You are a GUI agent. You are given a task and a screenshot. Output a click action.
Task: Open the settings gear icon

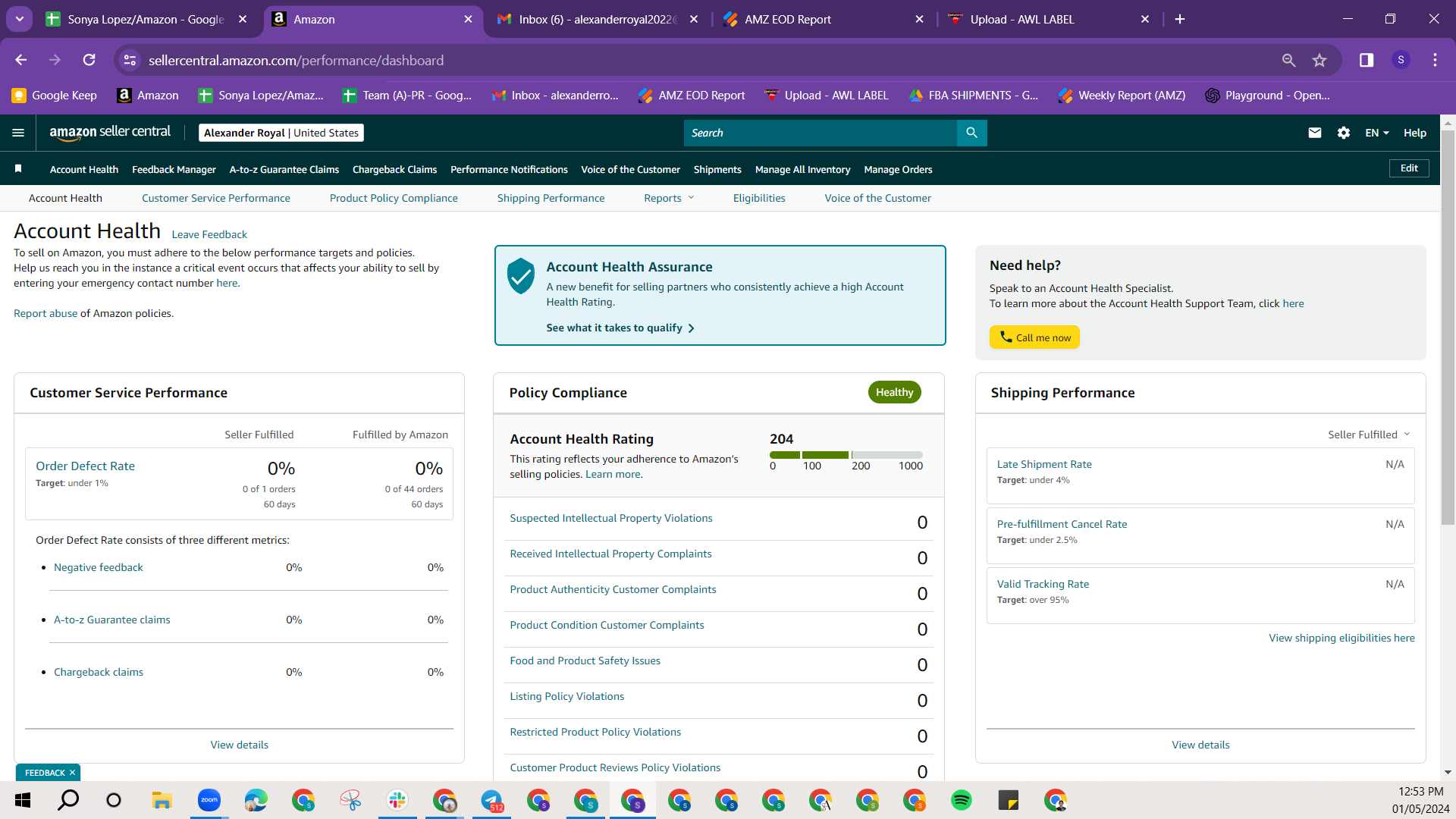tap(1344, 133)
